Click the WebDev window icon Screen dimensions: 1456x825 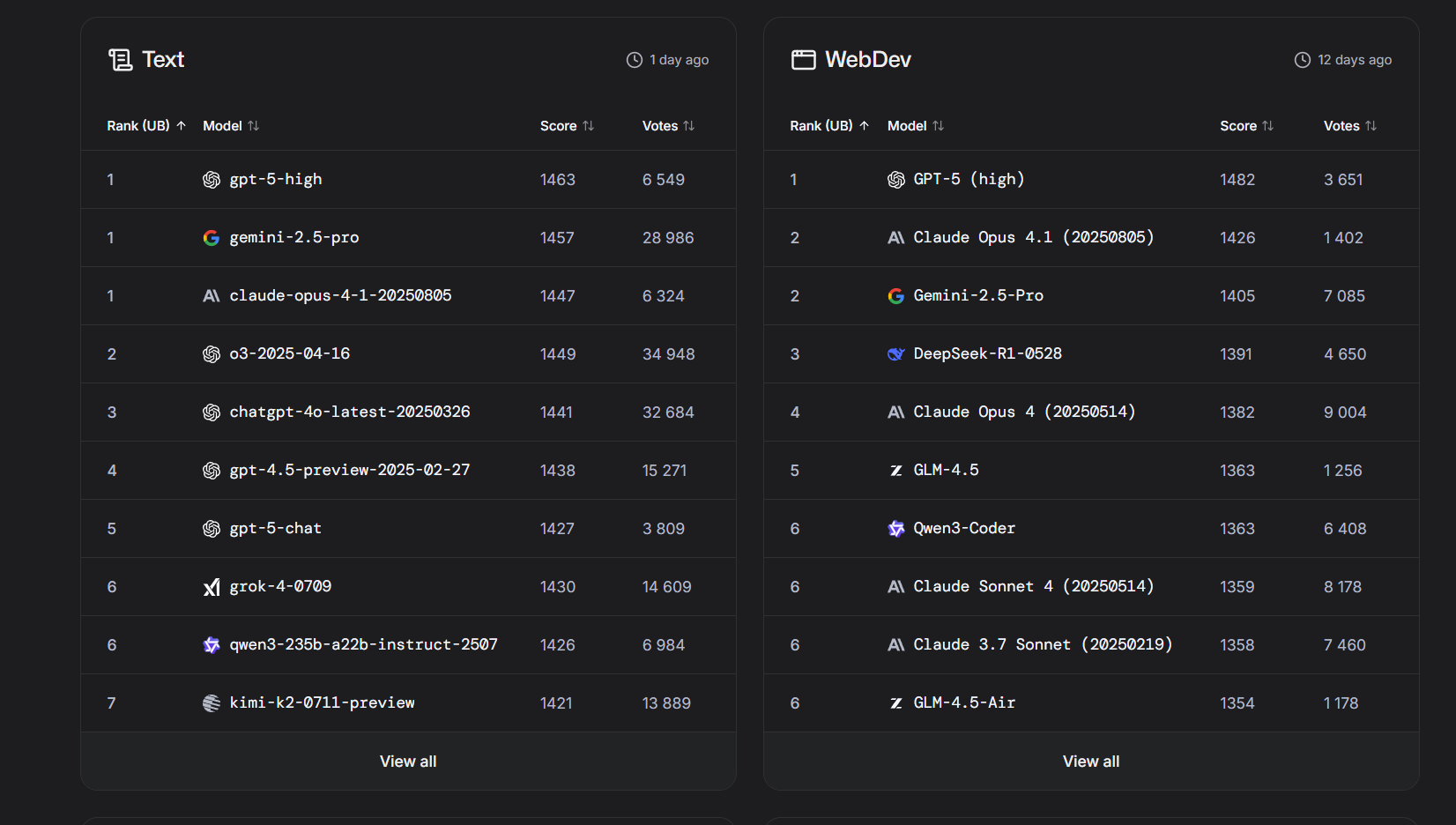(x=803, y=60)
